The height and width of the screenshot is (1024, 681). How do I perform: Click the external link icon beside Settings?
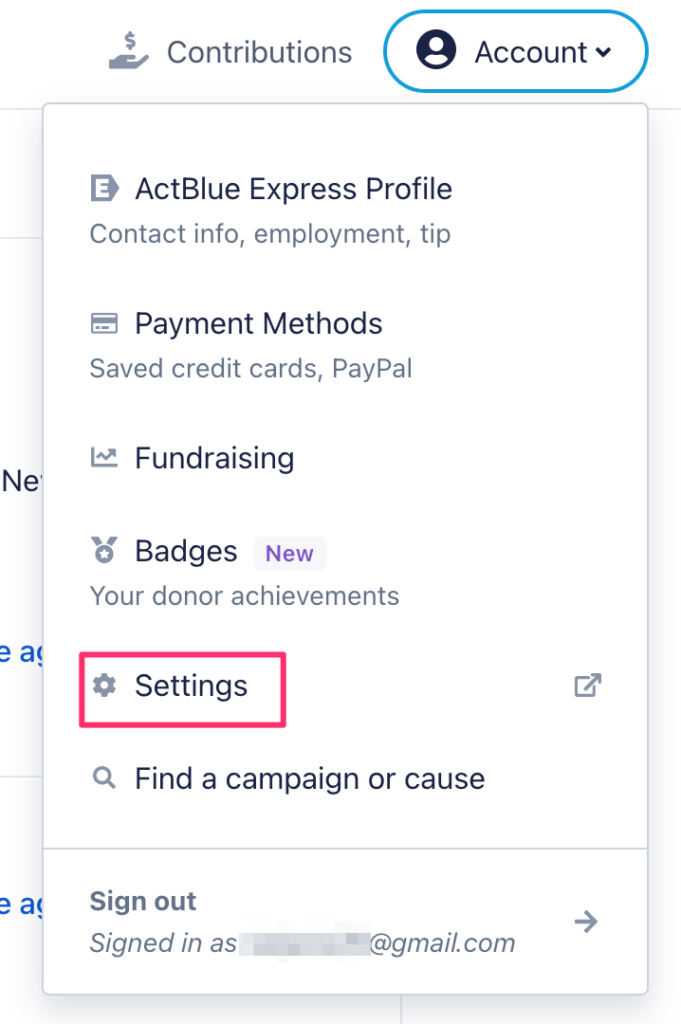588,685
